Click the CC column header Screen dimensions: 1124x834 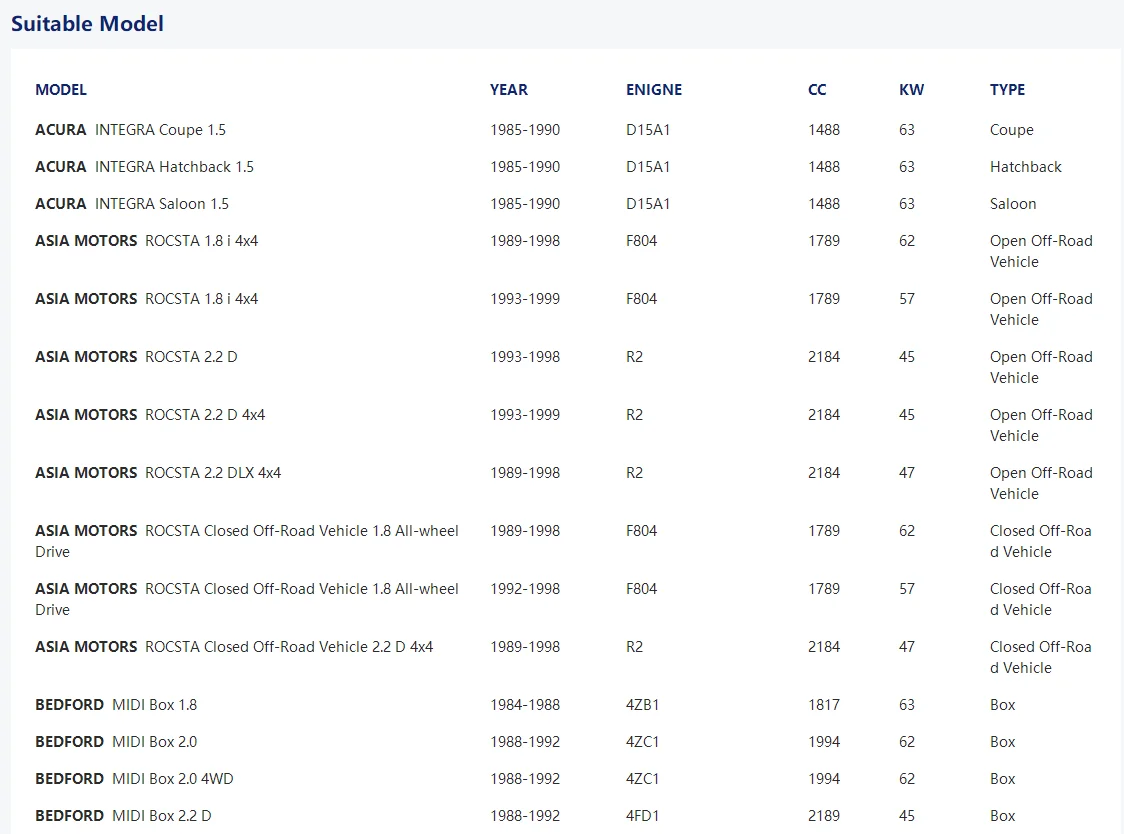click(817, 90)
